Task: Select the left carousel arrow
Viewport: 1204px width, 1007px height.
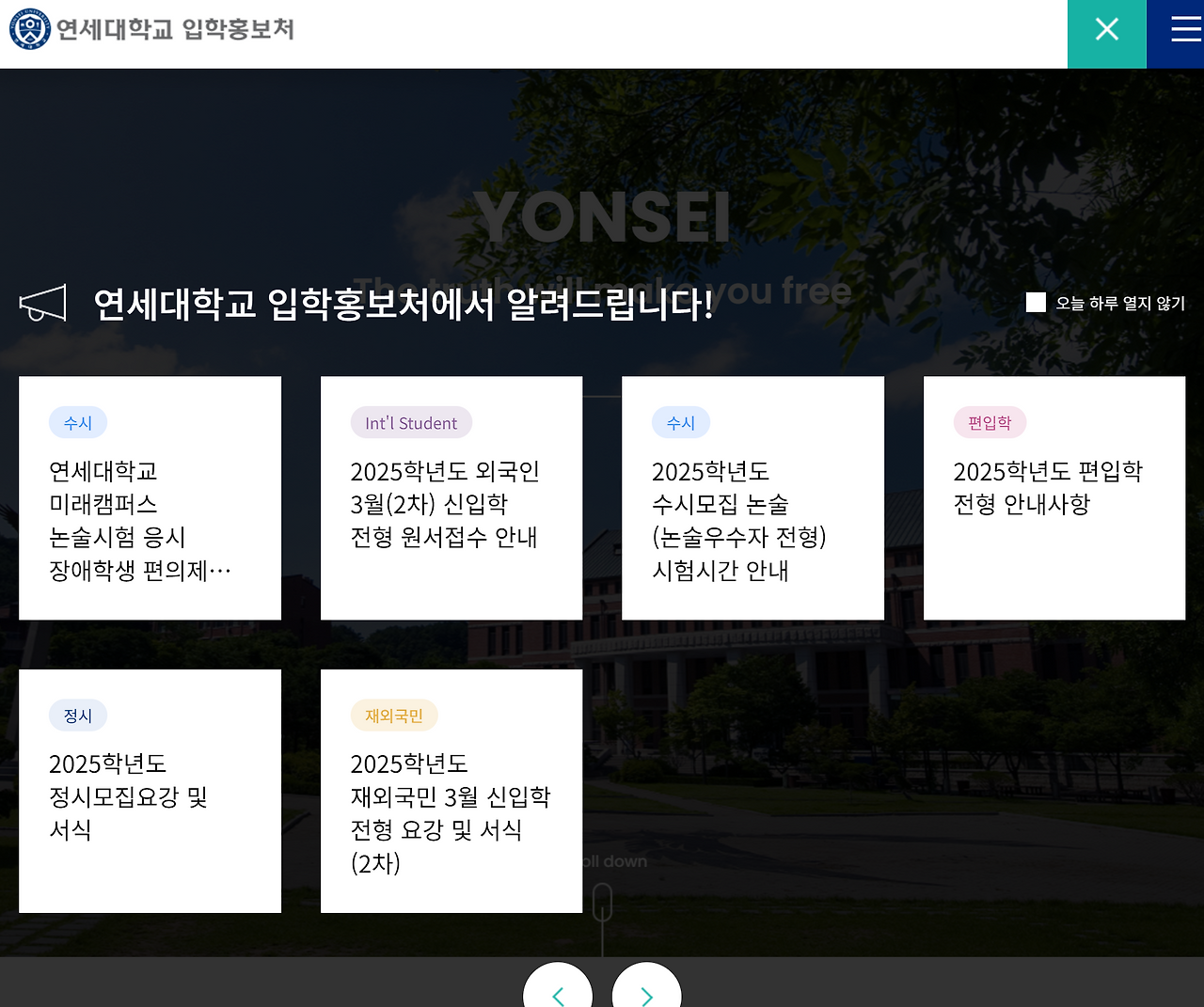Action: [x=557, y=997]
